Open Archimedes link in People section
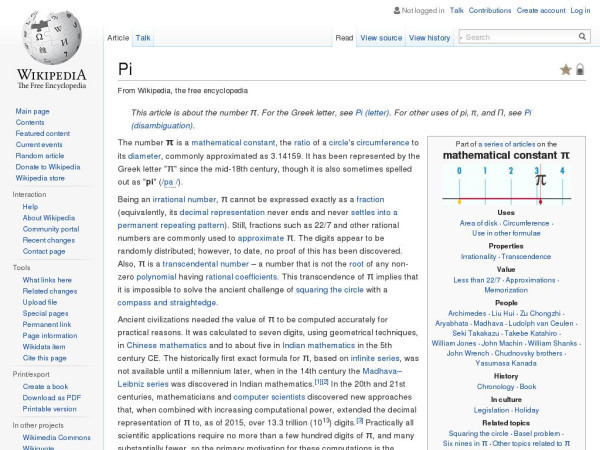 [x=467, y=313]
